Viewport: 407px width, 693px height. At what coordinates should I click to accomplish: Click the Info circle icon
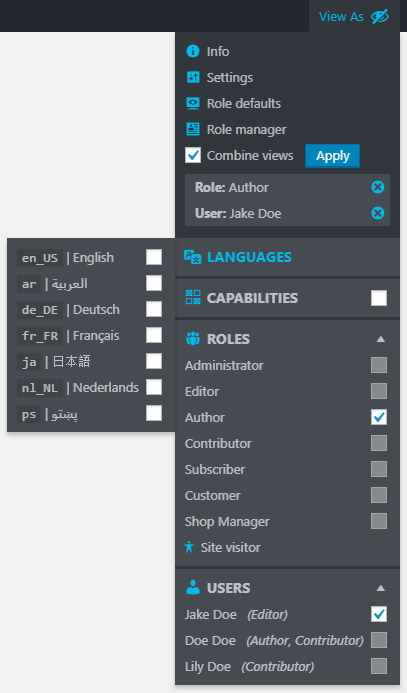193,51
